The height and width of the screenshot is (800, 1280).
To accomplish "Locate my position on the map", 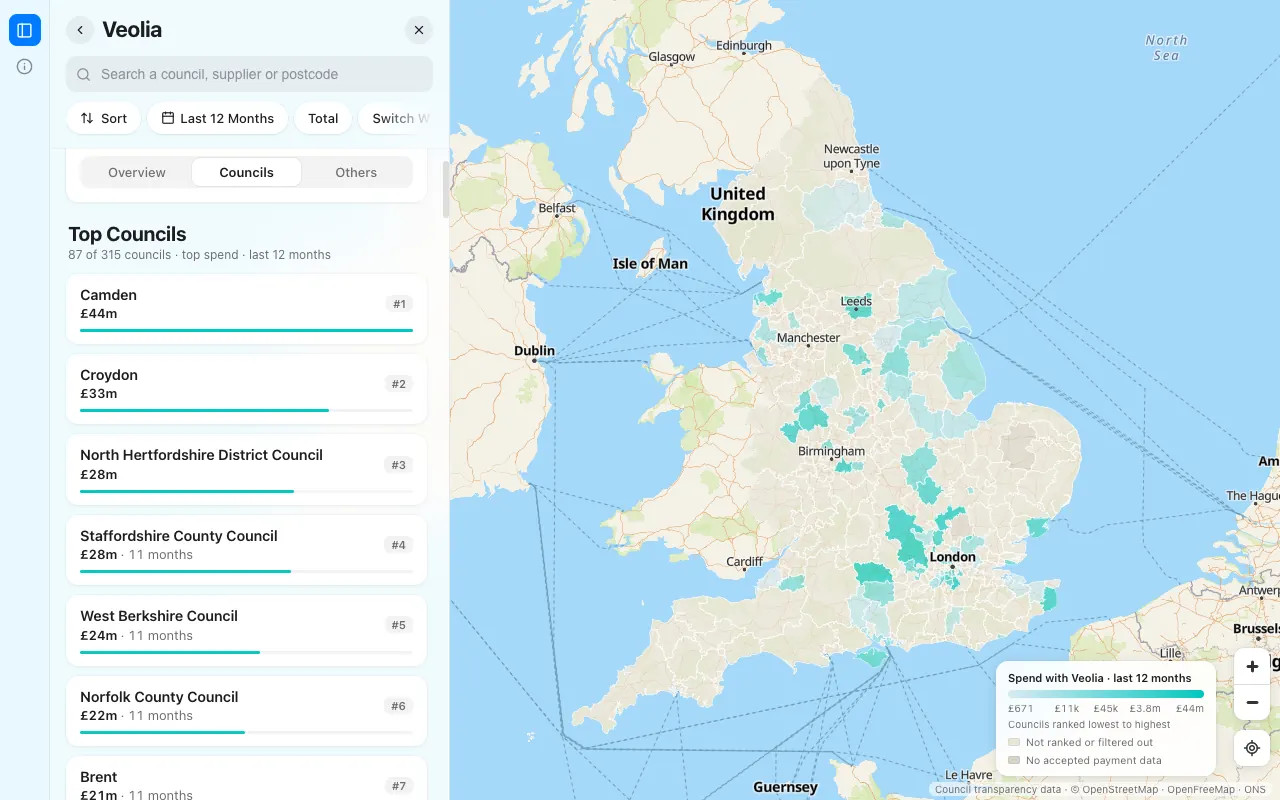I will pyautogui.click(x=1252, y=748).
